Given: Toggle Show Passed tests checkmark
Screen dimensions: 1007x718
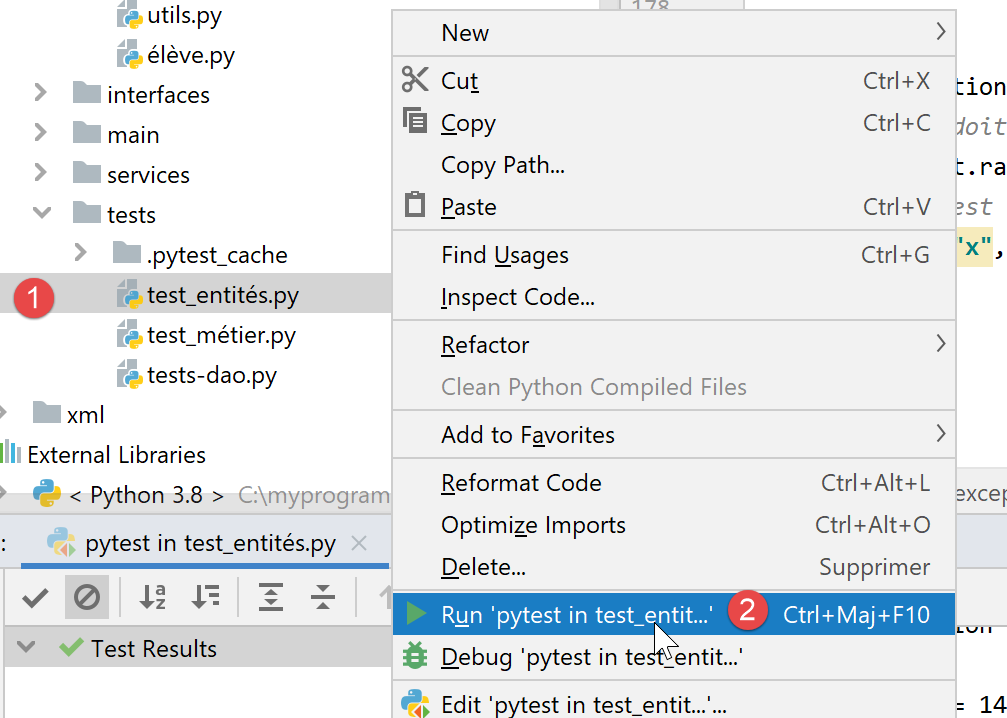Looking at the screenshot, I should coord(35,598).
